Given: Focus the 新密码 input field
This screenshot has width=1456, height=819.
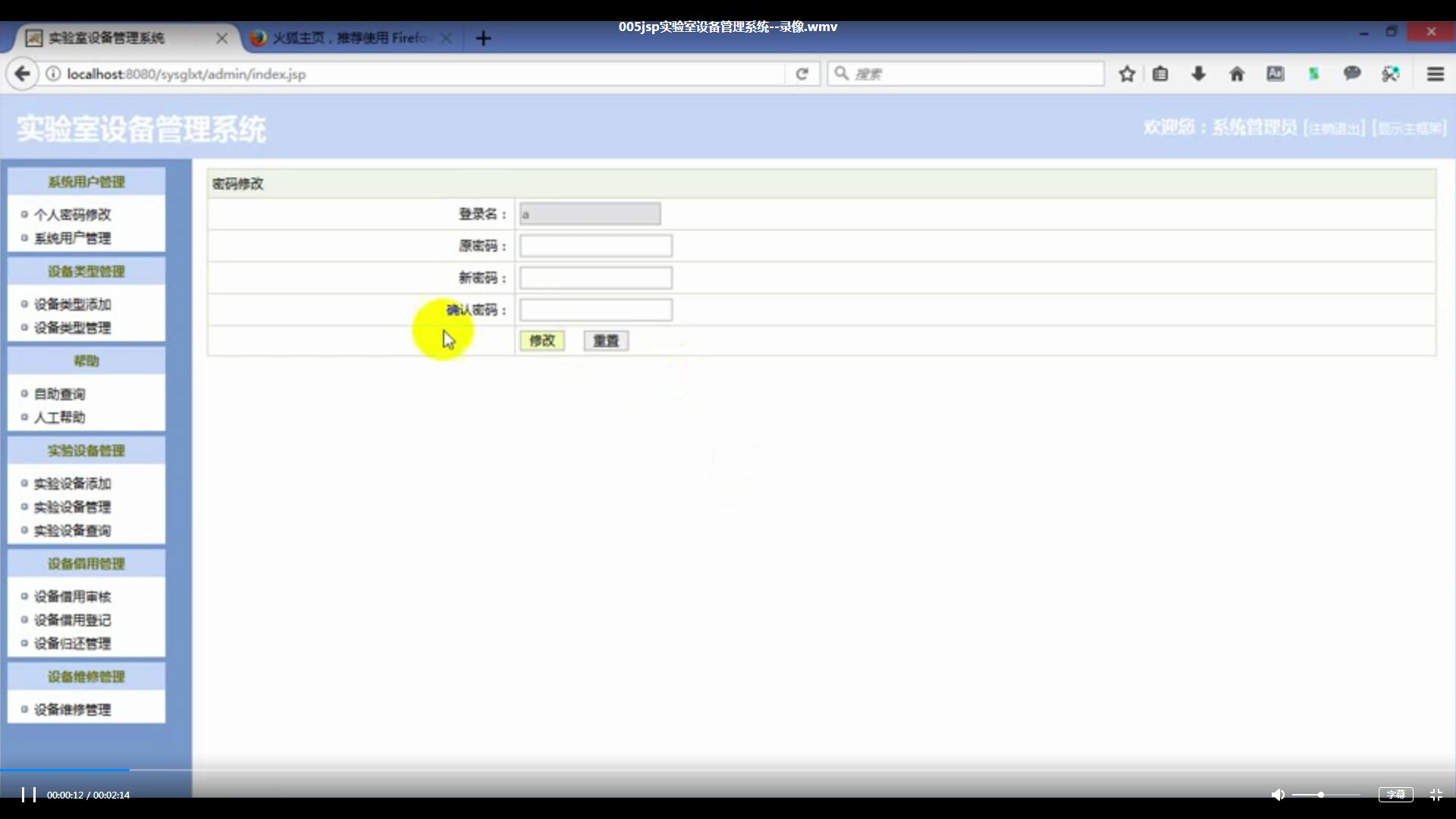Looking at the screenshot, I should pos(595,278).
